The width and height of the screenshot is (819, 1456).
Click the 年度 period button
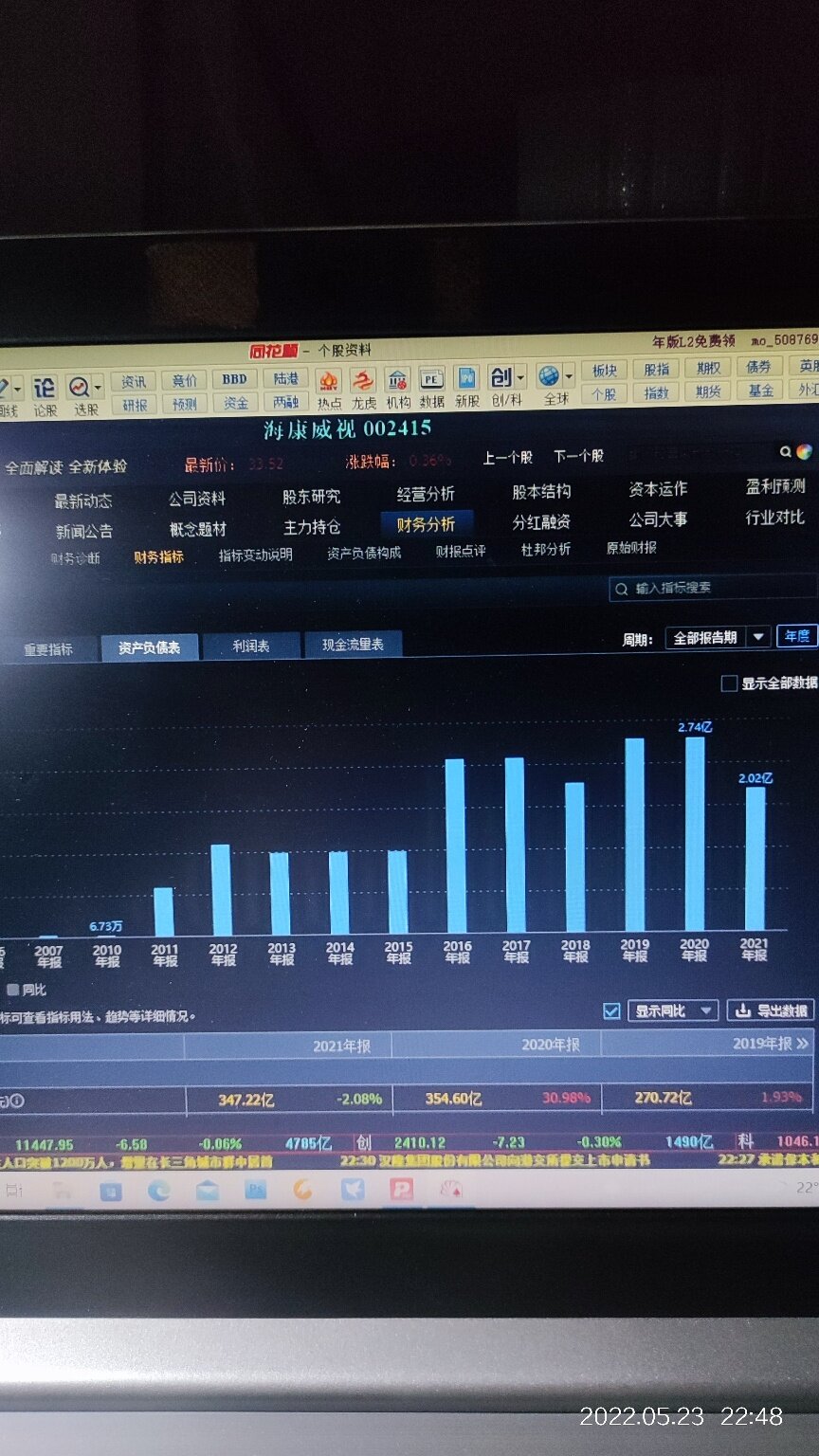796,636
